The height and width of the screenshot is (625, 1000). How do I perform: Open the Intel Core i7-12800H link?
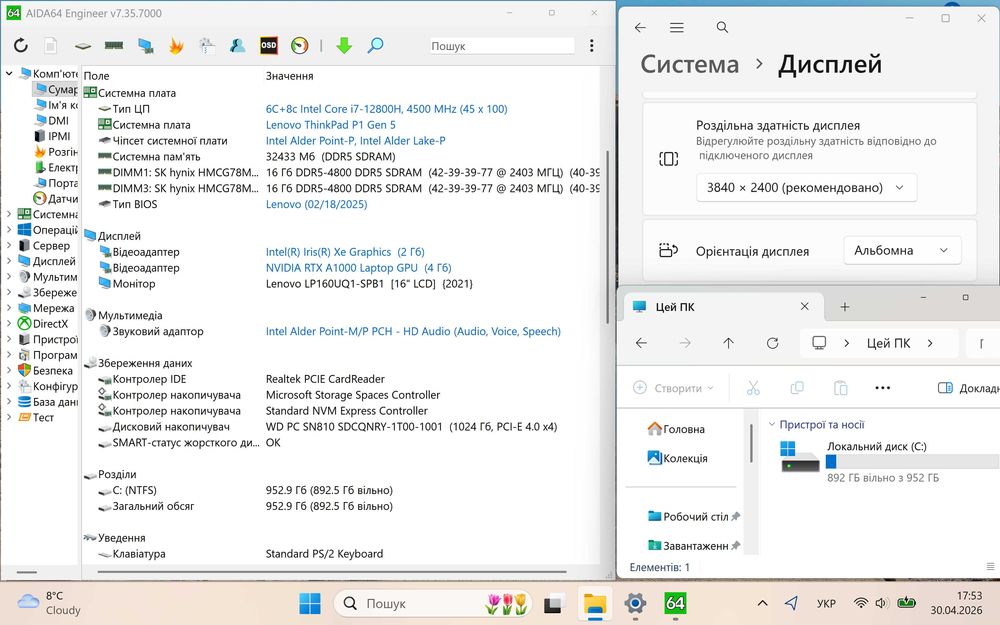[x=386, y=109]
